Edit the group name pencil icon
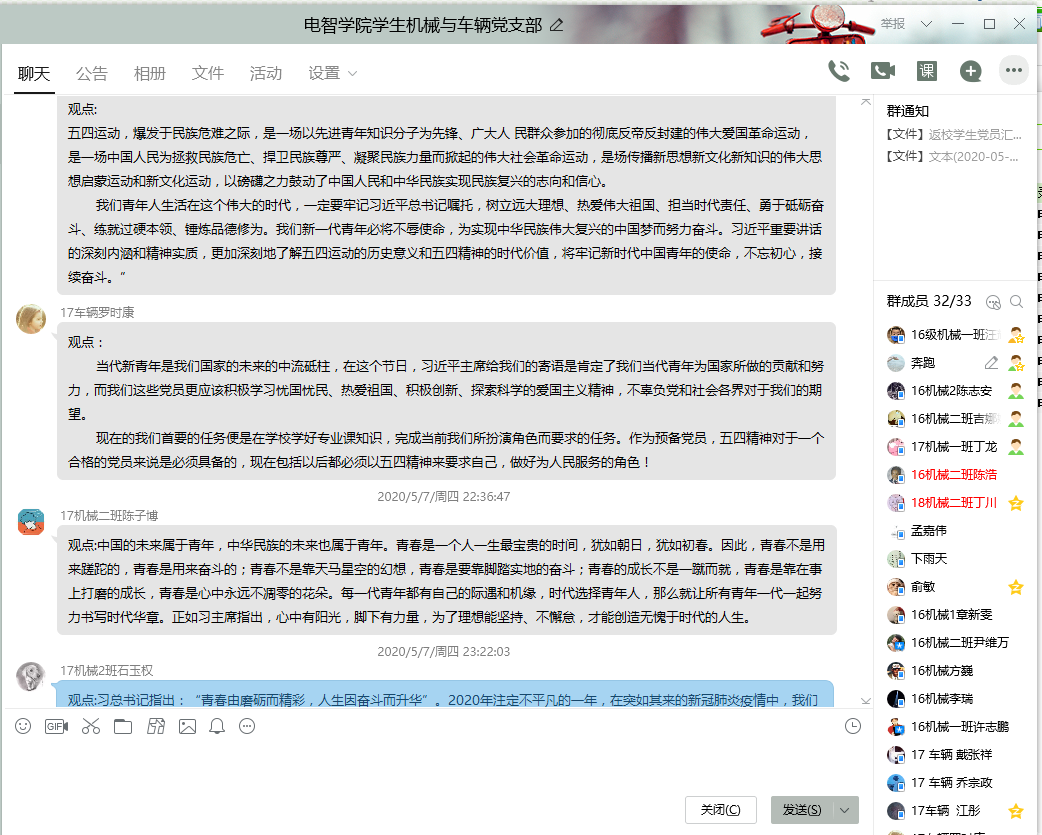 (x=557, y=24)
